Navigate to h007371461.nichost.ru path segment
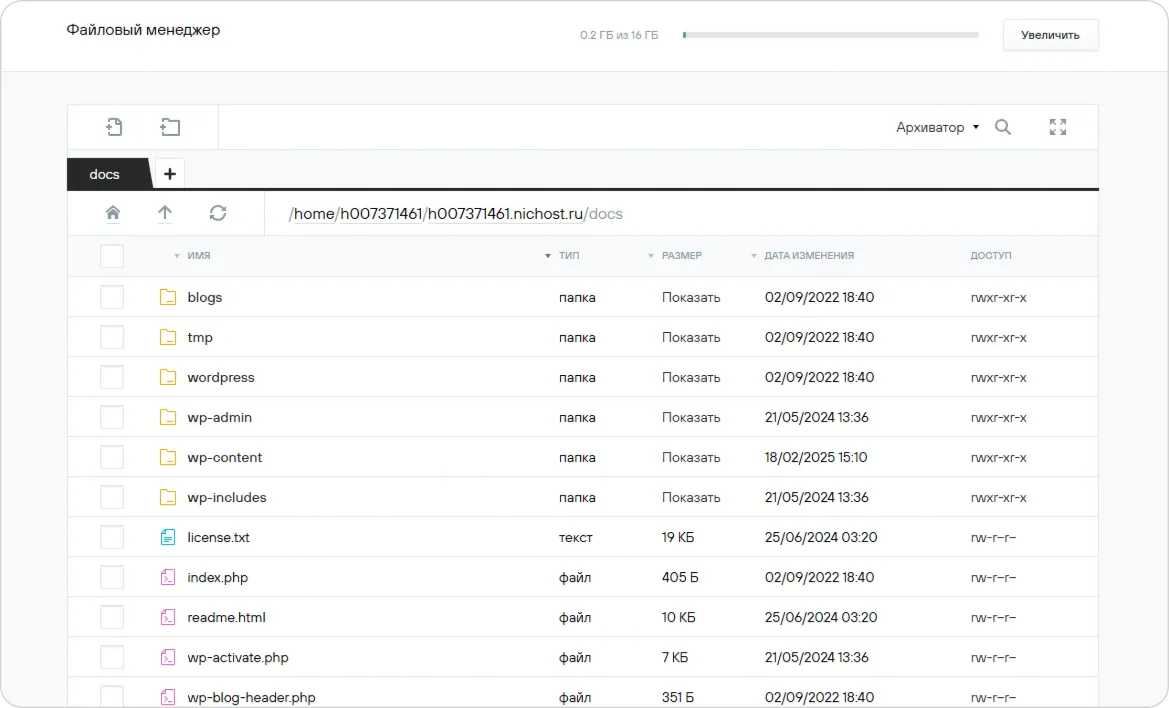Screen dimensions: 1169x708 coord(505,214)
